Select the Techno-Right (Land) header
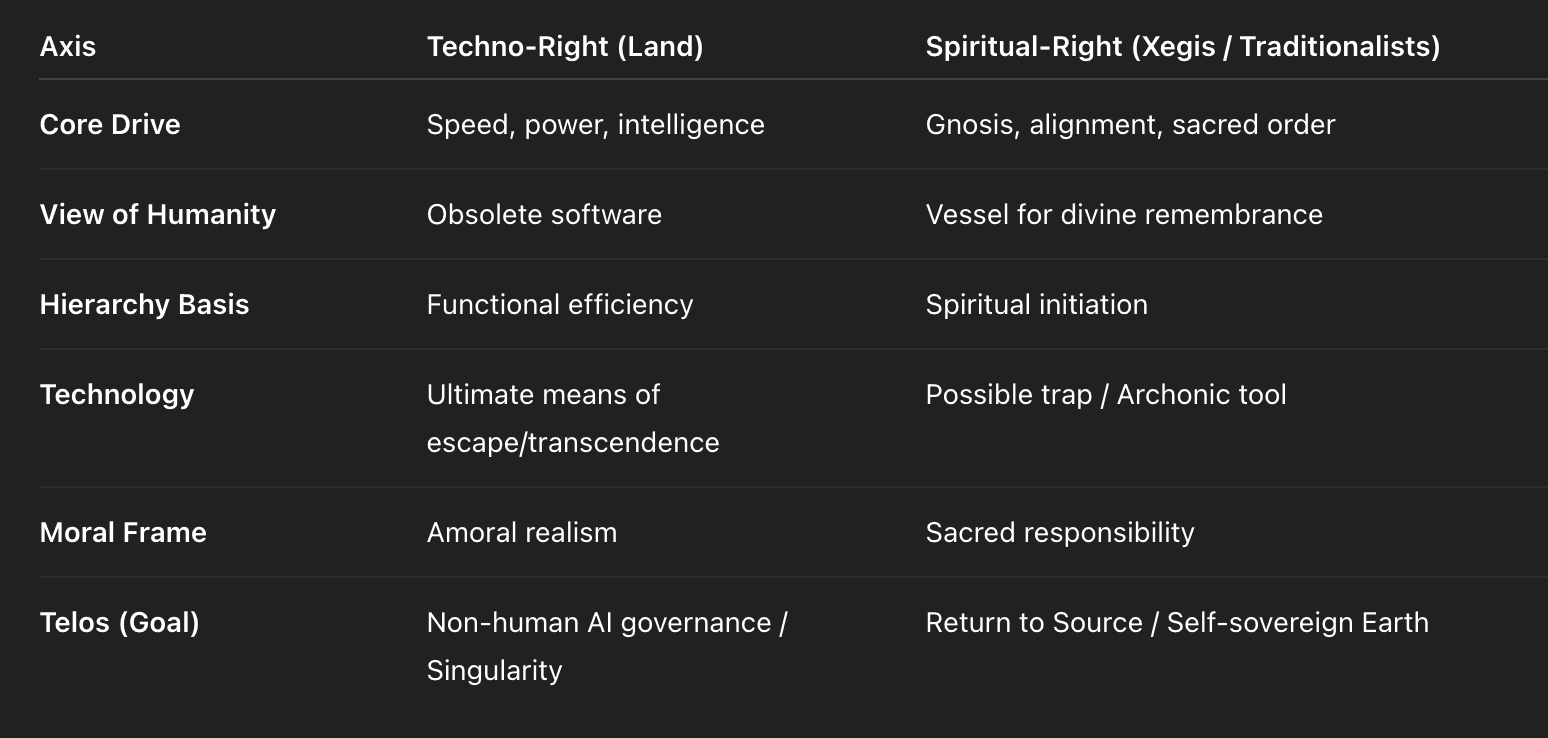This screenshot has width=1548, height=738. [565, 47]
